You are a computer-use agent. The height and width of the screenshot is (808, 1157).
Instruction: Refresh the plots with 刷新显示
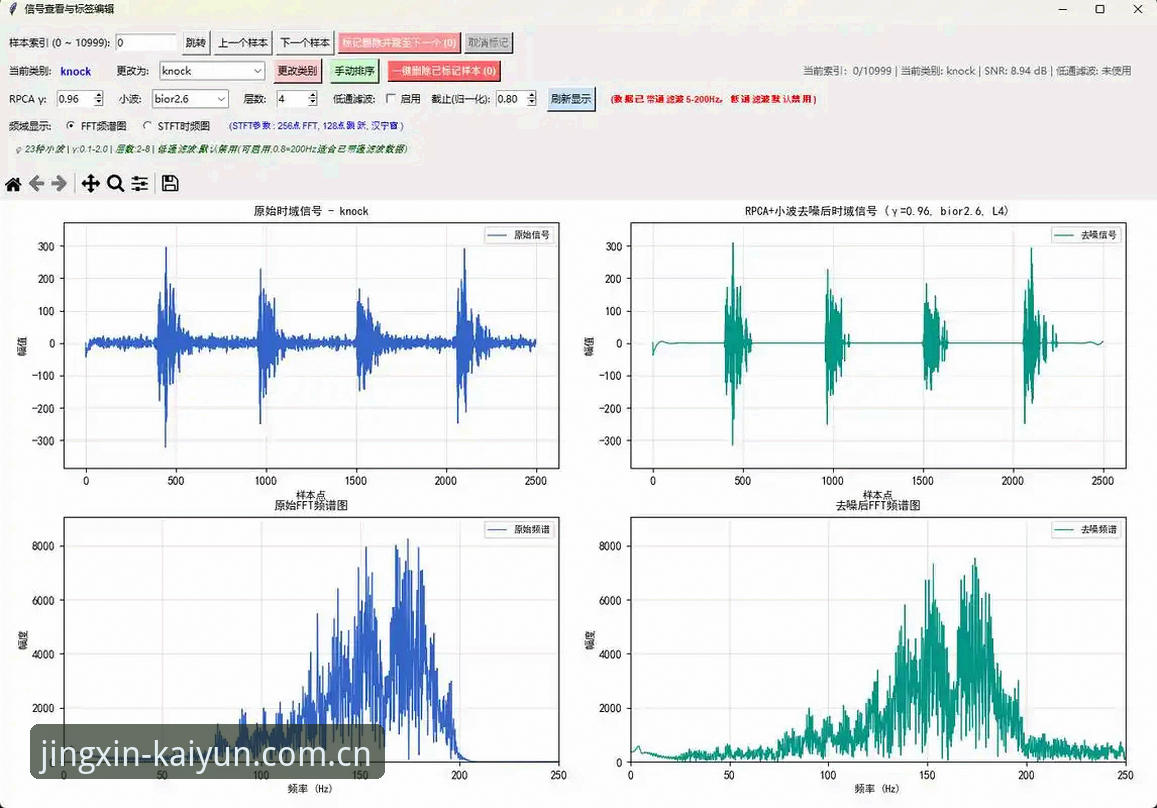tap(571, 99)
